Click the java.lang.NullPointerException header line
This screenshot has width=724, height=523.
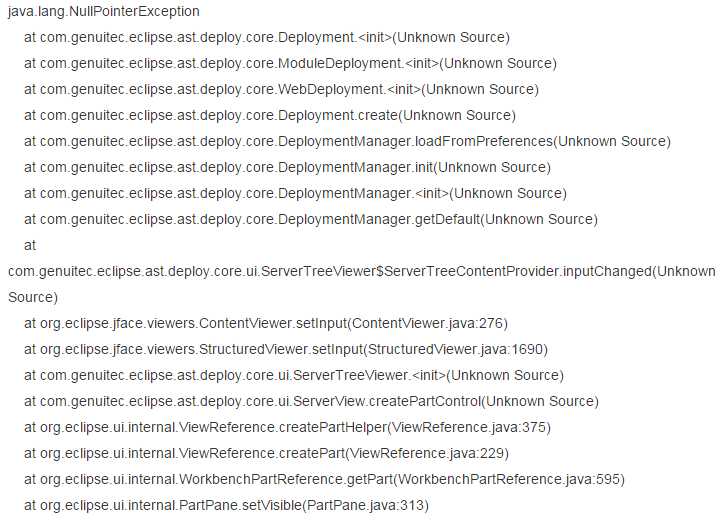tap(104, 11)
